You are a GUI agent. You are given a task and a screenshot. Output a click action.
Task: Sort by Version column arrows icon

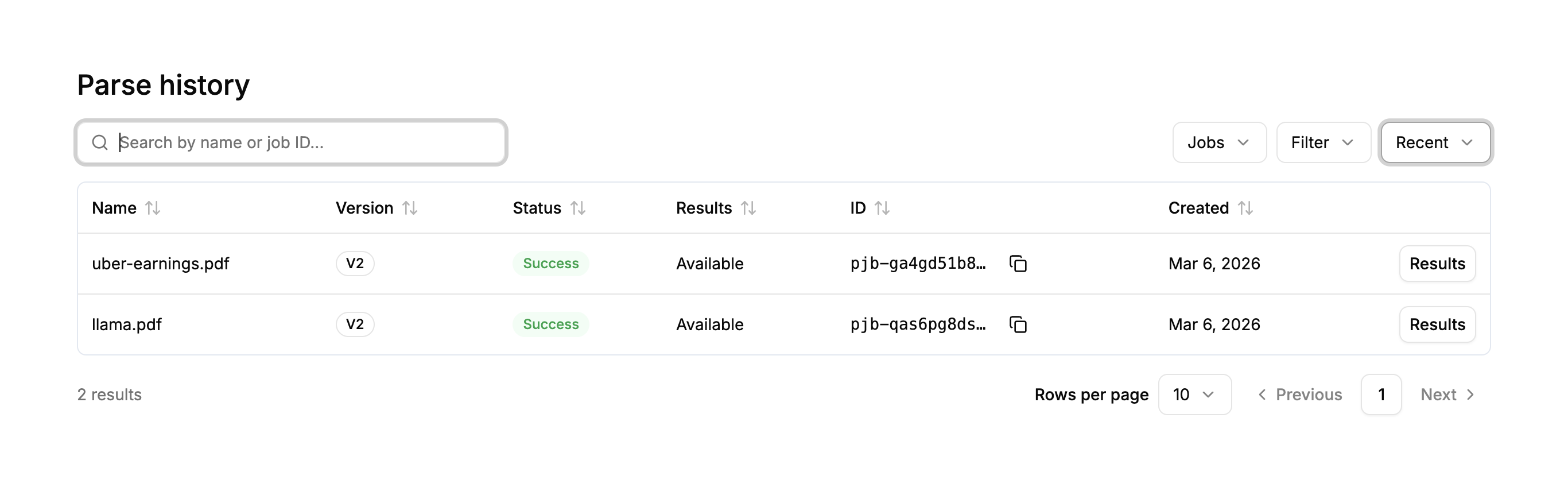click(x=410, y=208)
